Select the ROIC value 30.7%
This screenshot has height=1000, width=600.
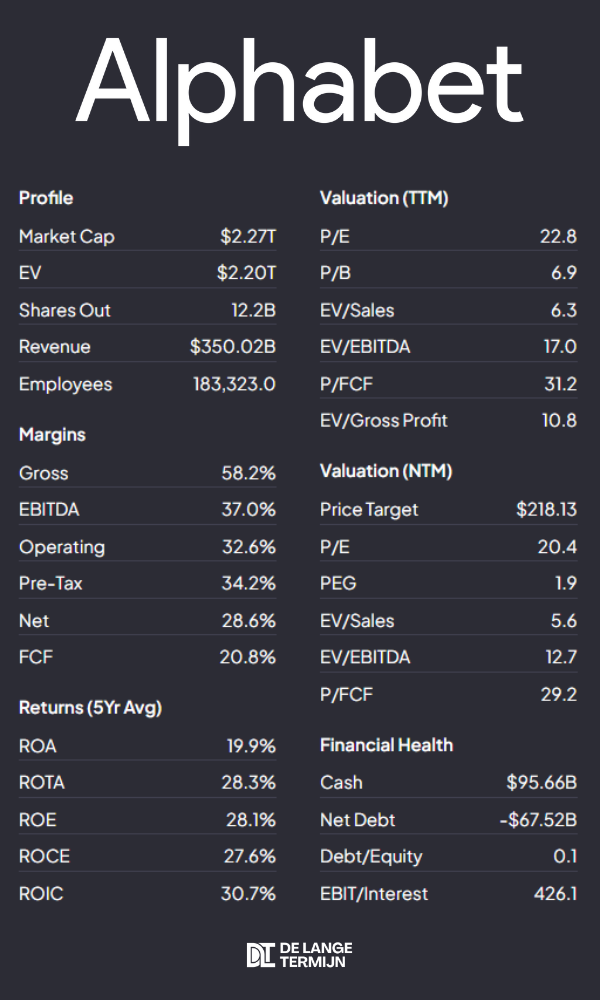[x=248, y=893]
